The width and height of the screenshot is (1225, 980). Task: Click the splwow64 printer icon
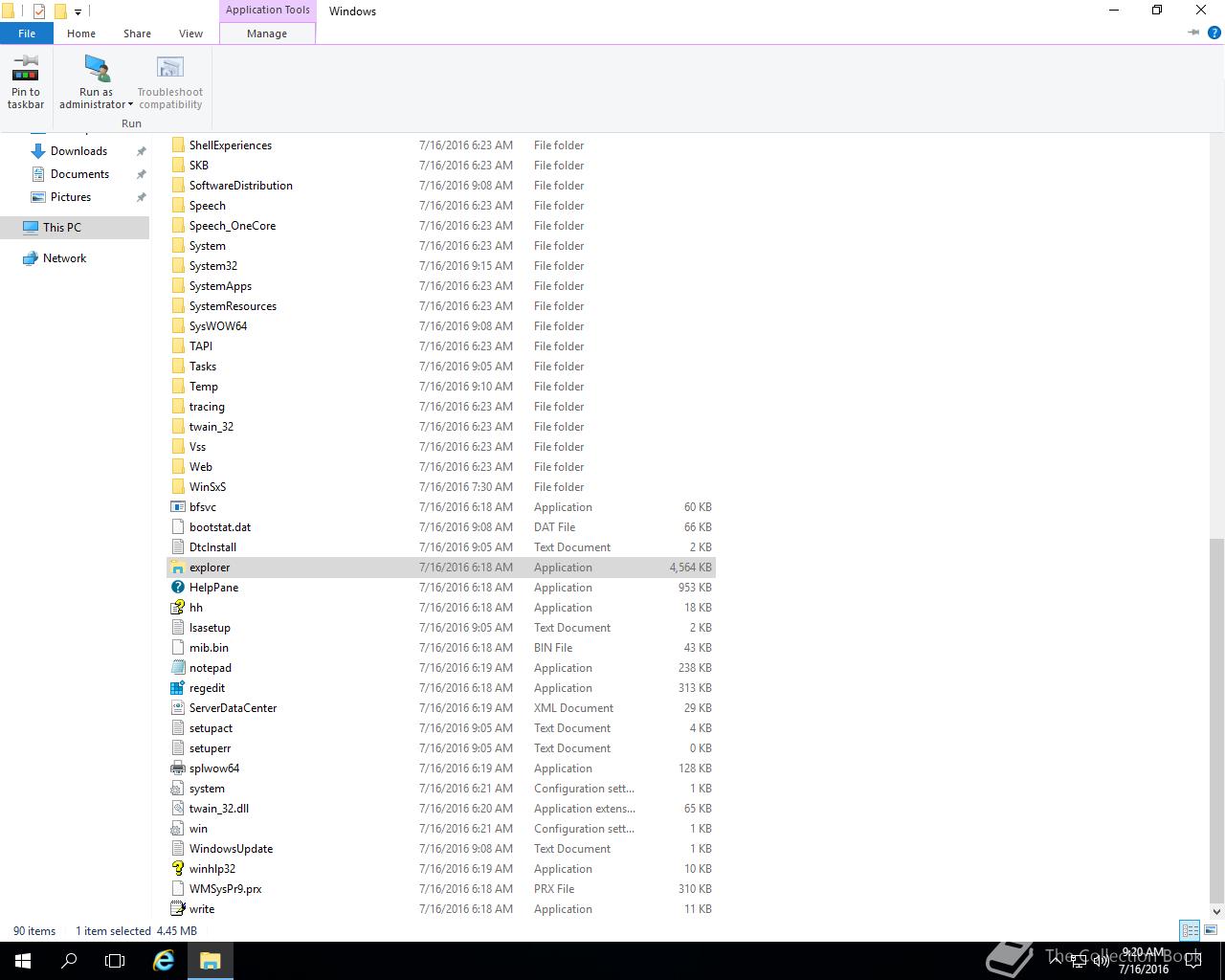click(x=177, y=768)
